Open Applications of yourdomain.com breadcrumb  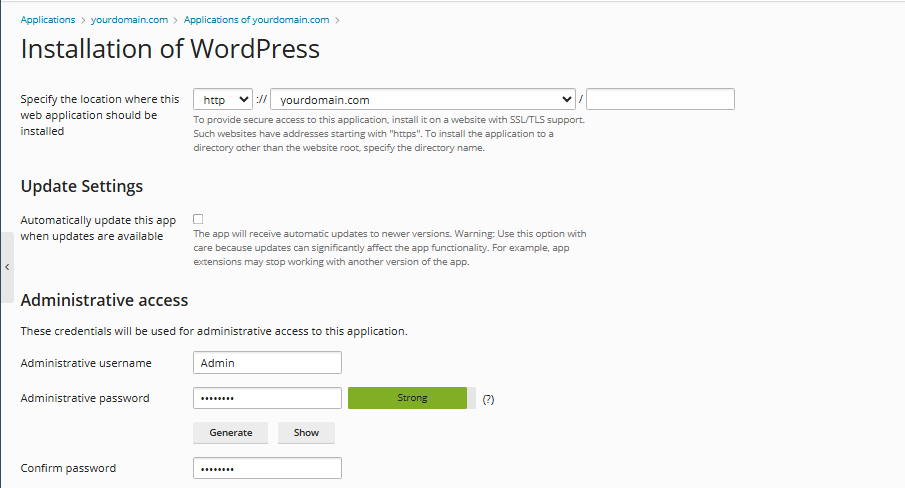coord(256,20)
